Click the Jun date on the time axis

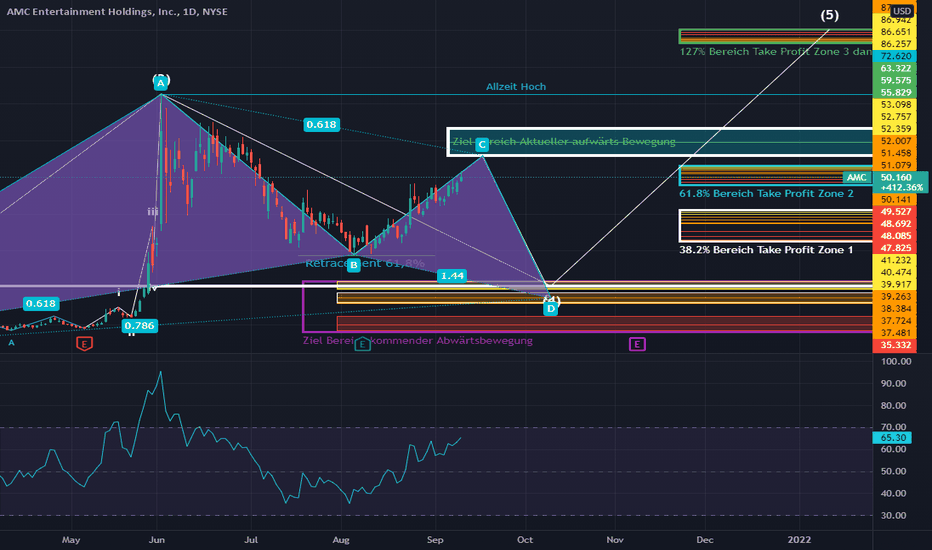tap(156, 540)
